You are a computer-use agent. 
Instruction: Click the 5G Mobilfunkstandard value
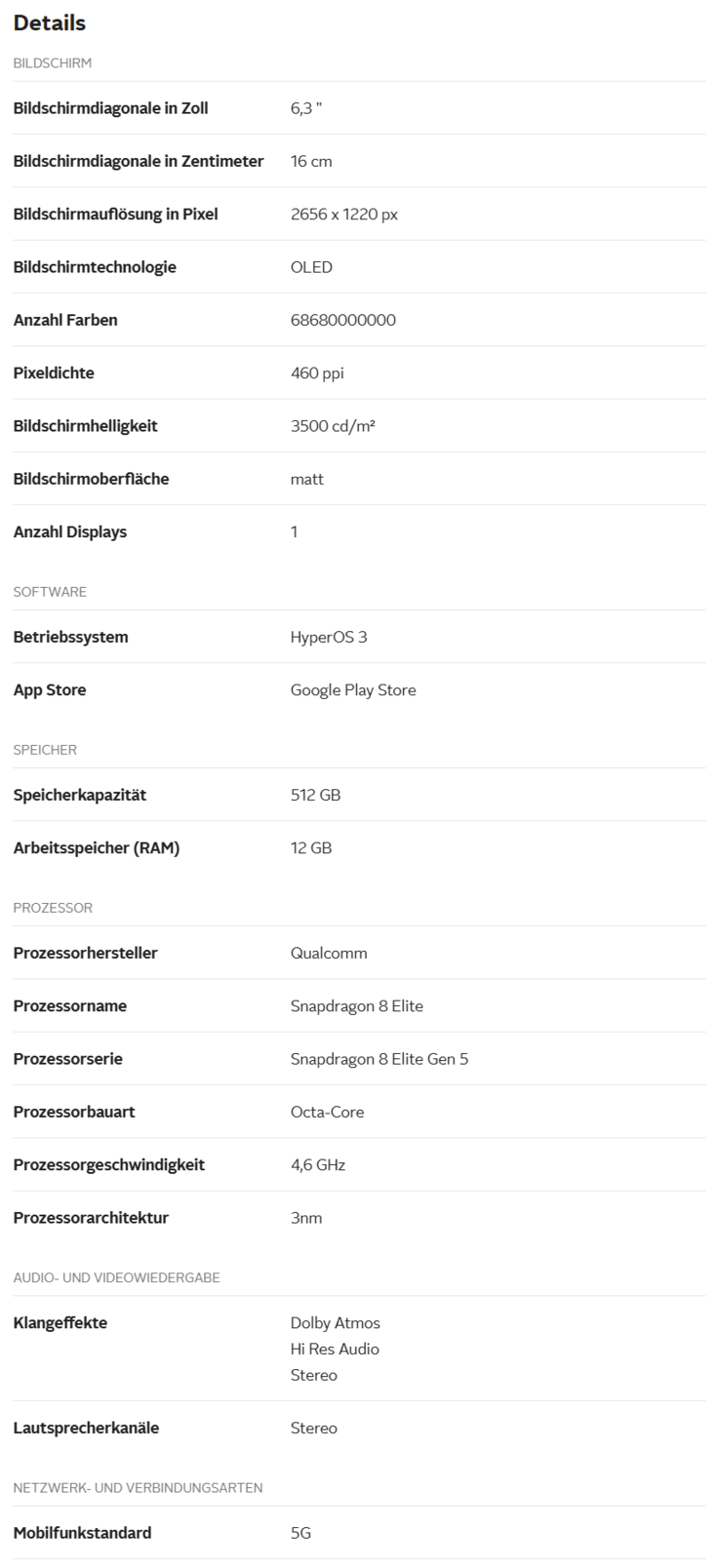pyautogui.click(x=300, y=1533)
